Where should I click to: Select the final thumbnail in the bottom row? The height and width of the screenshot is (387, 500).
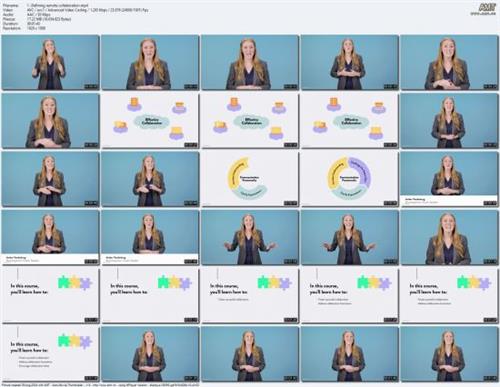coord(449,354)
